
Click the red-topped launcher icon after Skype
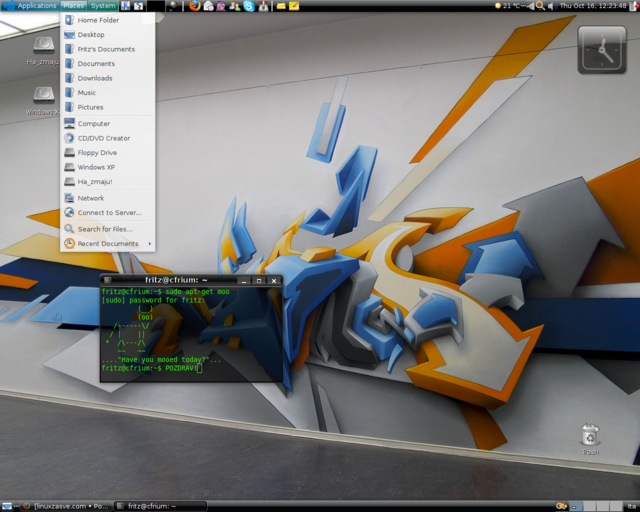point(264,6)
